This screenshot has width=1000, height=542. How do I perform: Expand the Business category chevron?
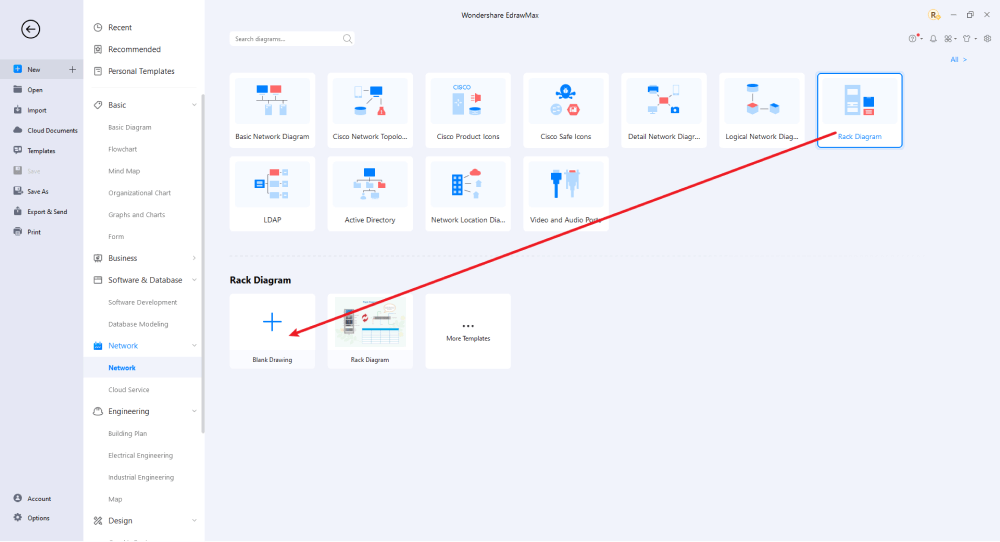[x=194, y=258]
